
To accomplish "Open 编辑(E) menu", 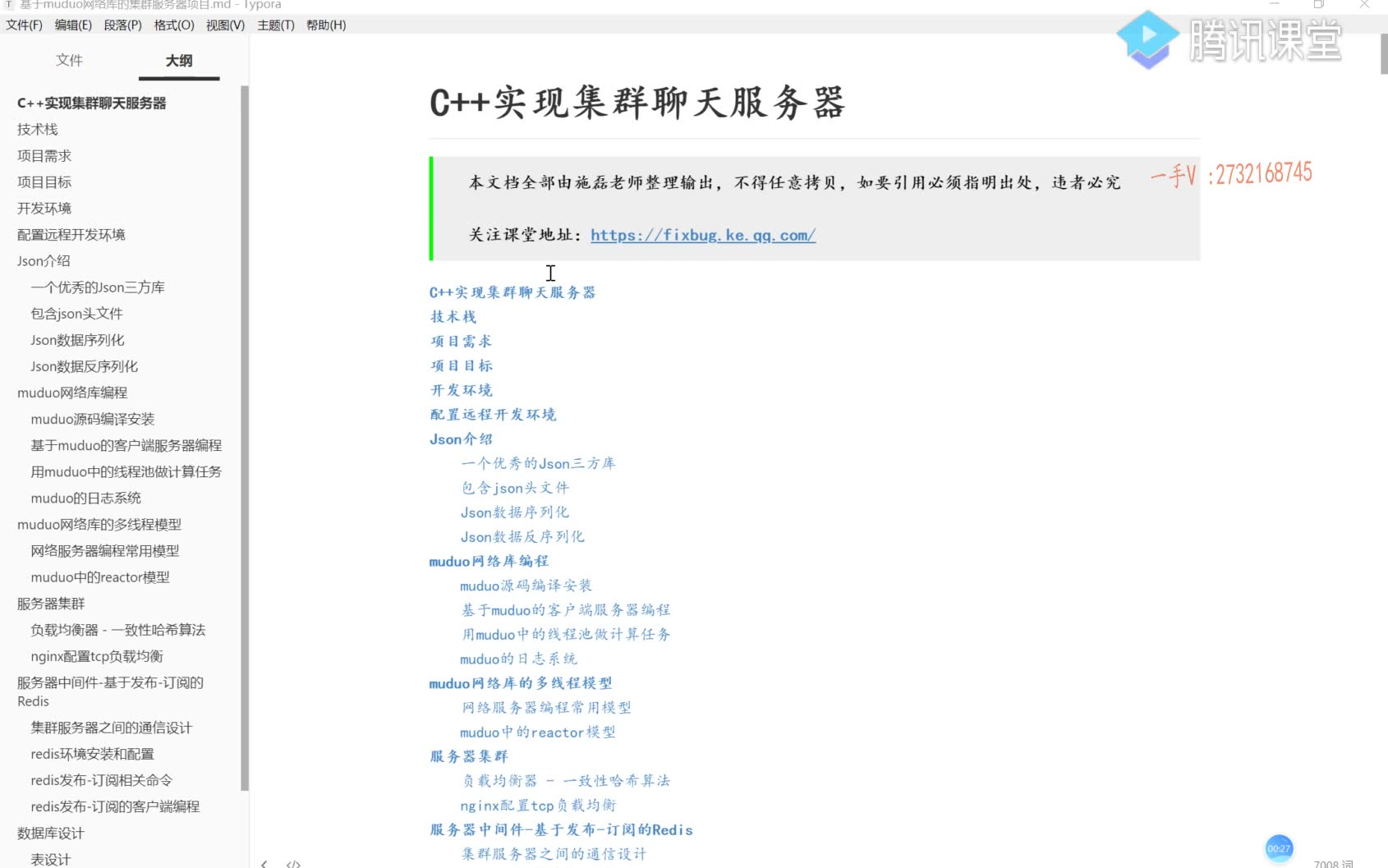I will click(73, 25).
